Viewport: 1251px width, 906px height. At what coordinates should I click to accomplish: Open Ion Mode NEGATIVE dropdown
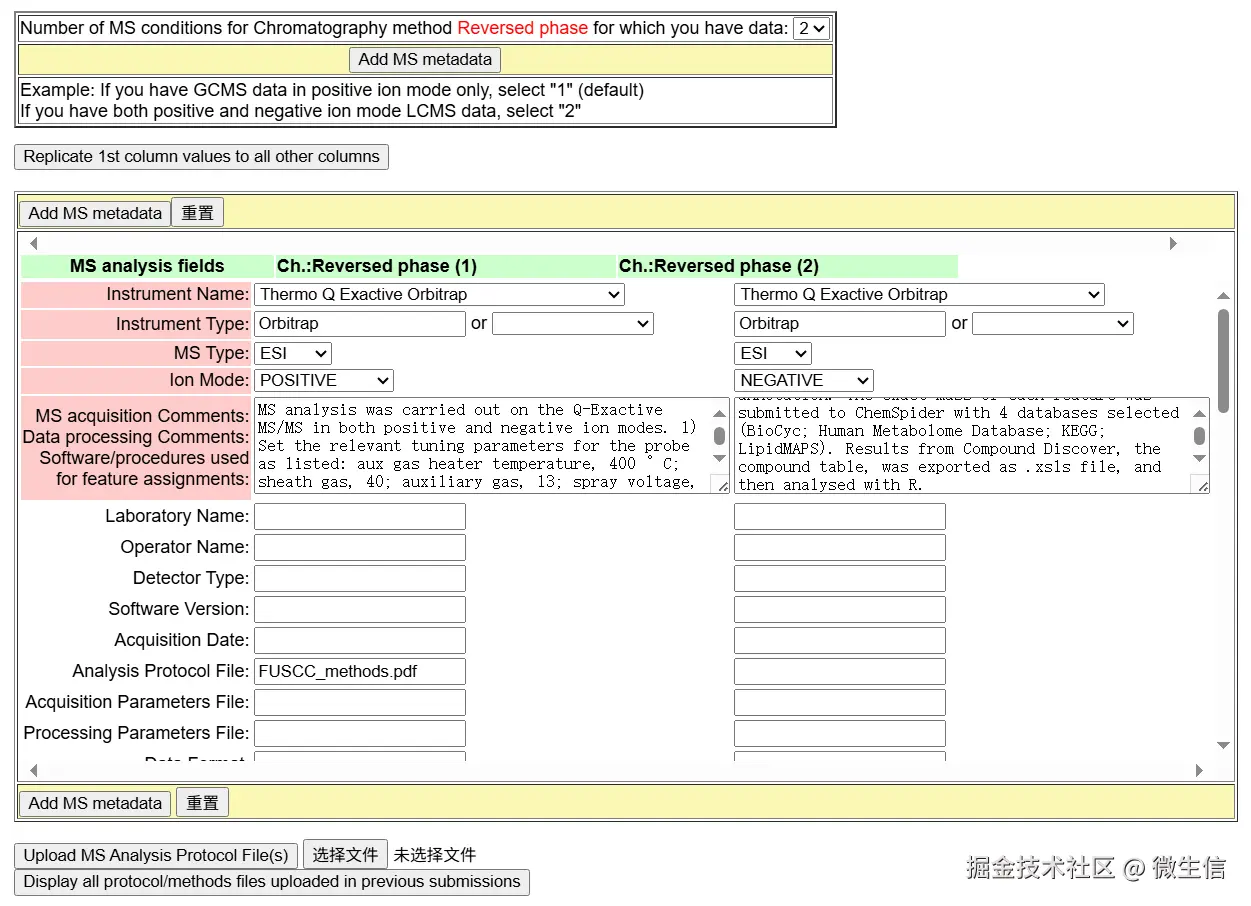coord(804,381)
